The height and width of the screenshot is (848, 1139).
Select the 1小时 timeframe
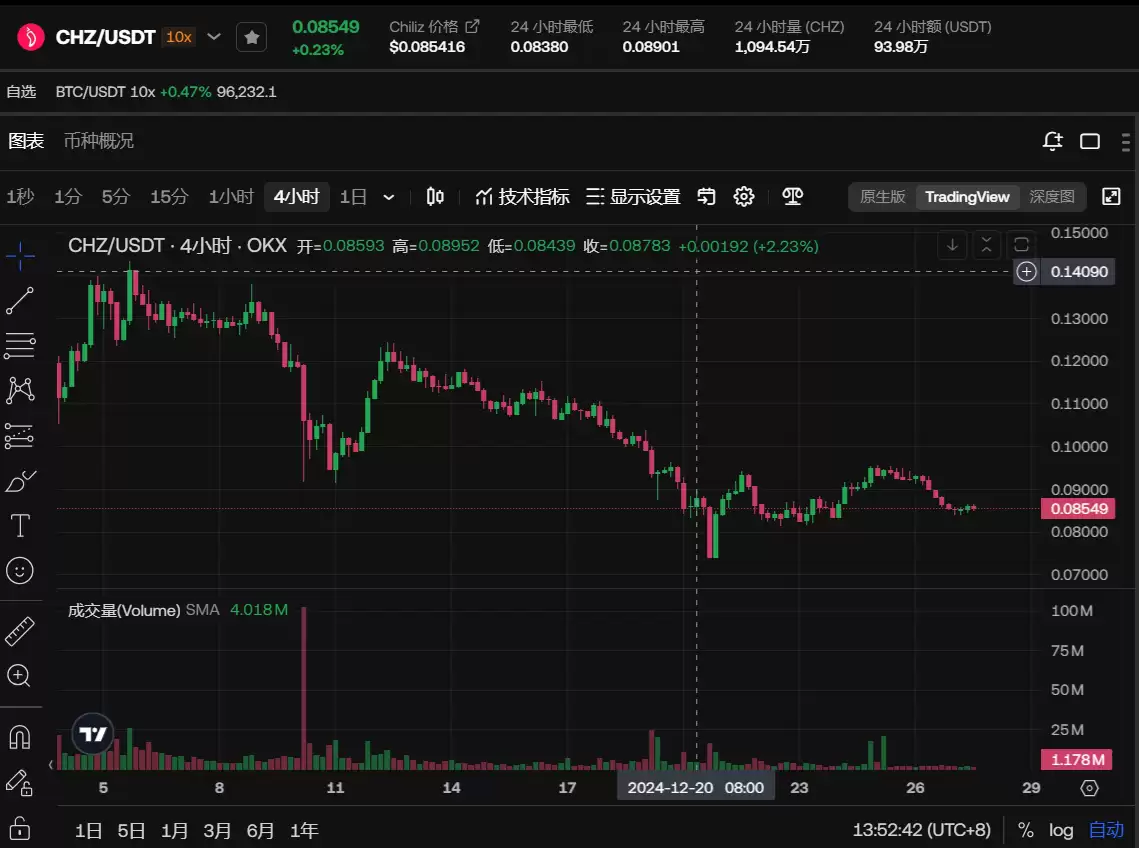pyautogui.click(x=231, y=197)
